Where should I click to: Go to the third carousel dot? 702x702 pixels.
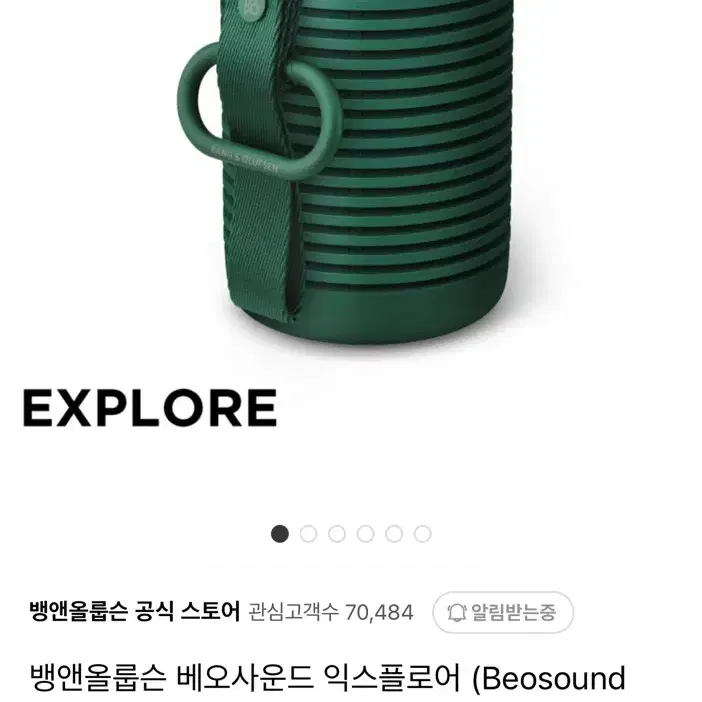337,534
